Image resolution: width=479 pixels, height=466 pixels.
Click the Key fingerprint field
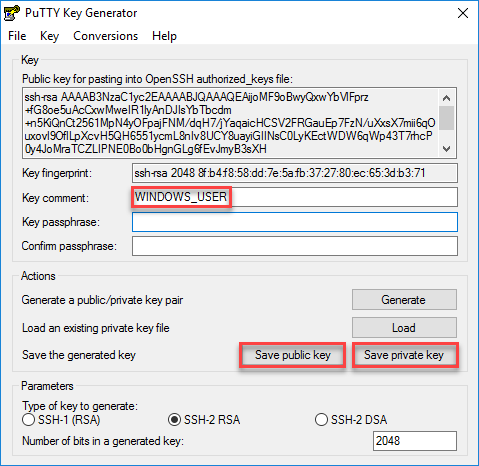tap(295, 173)
